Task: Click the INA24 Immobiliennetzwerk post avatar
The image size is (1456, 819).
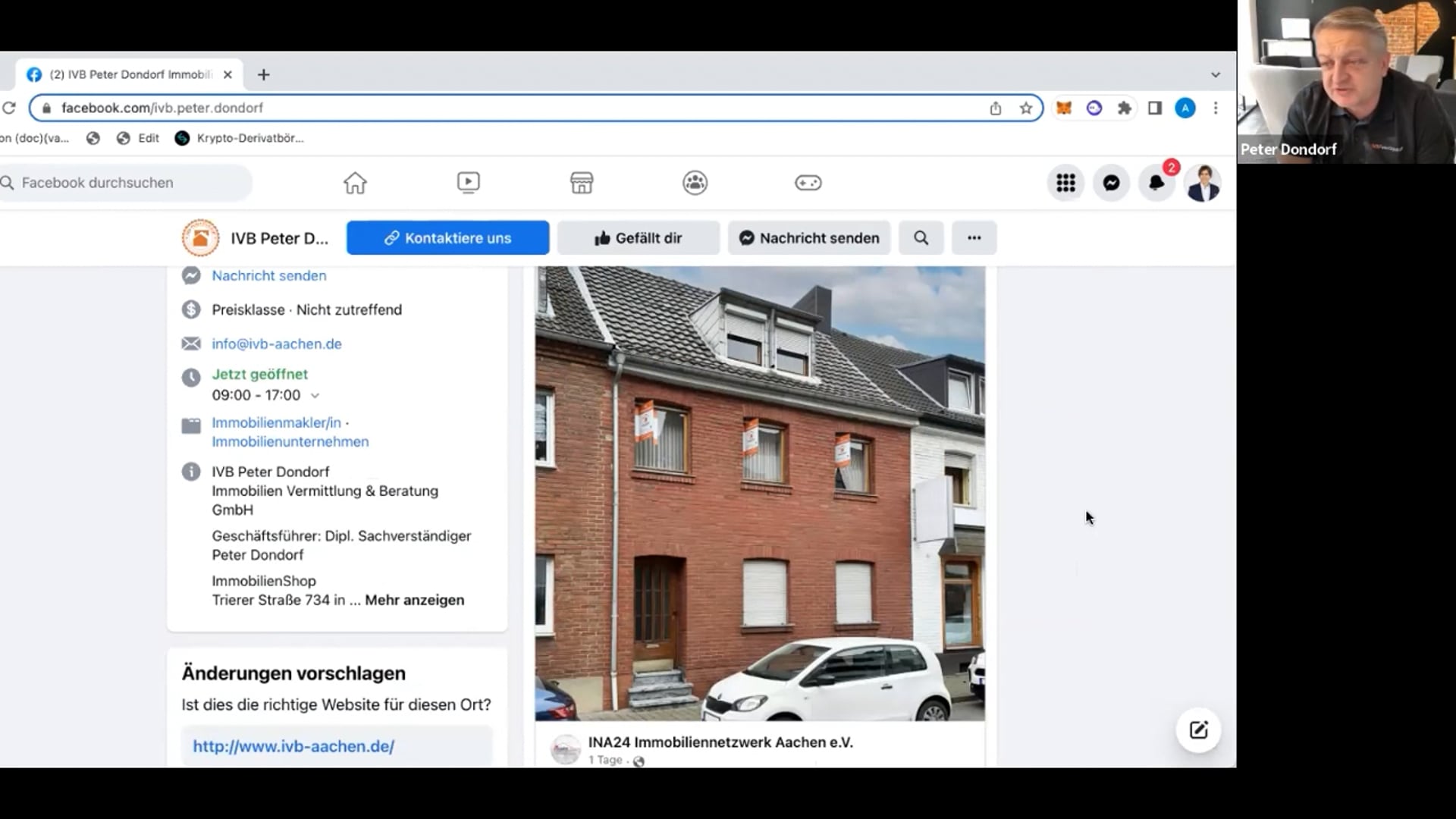Action: point(565,749)
